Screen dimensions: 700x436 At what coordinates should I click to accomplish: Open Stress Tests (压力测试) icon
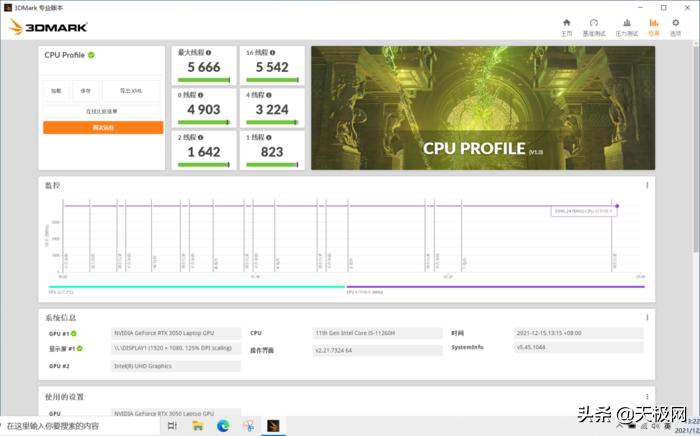[x=626, y=23]
